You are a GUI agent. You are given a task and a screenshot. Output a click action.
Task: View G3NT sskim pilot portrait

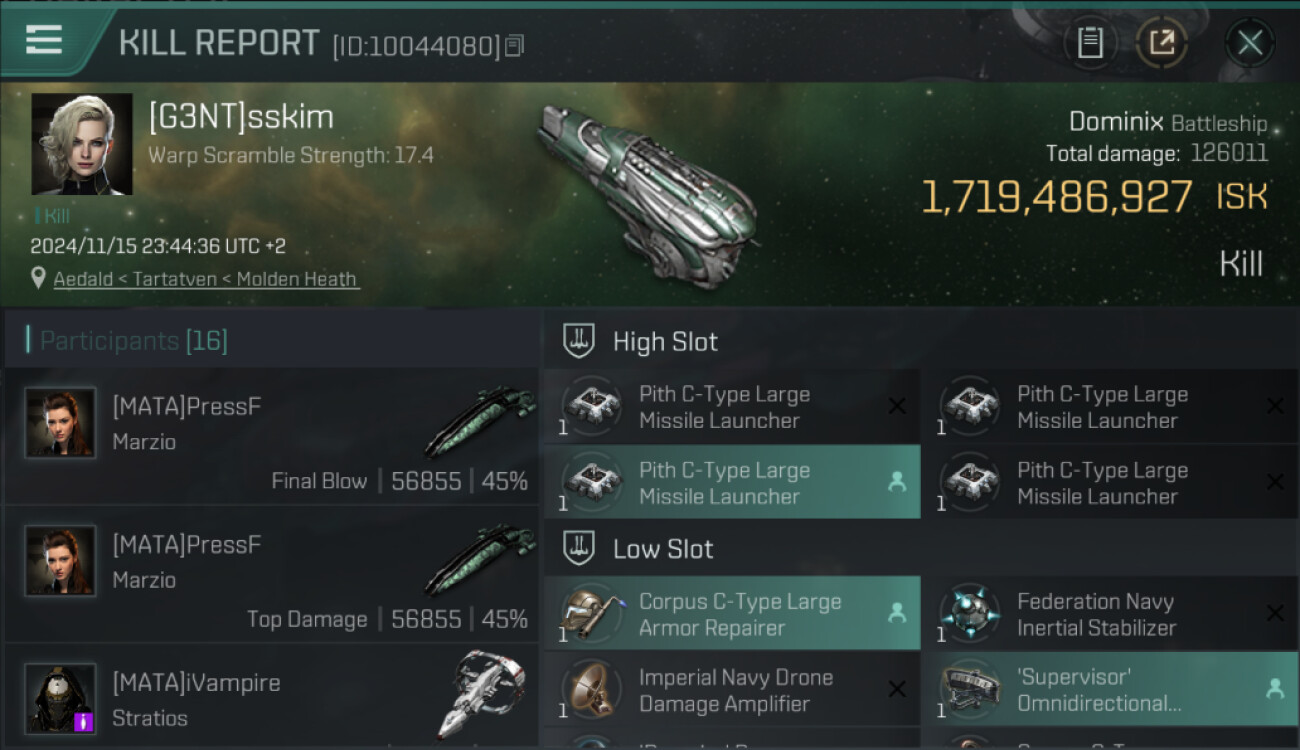pyautogui.click(x=82, y=144)
